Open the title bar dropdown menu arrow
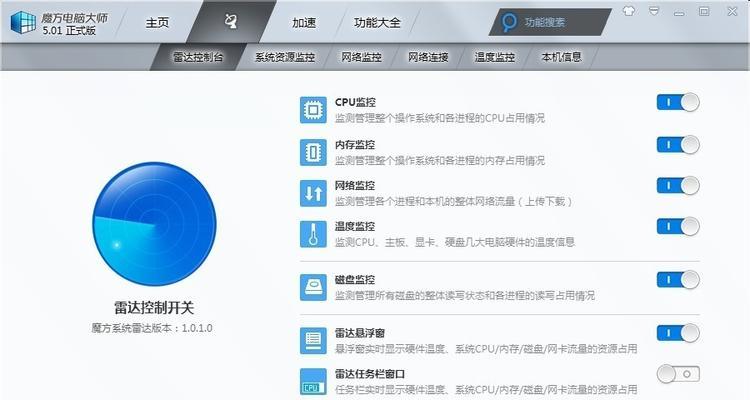The image size is (750, 400). click(x=654, y=11)
